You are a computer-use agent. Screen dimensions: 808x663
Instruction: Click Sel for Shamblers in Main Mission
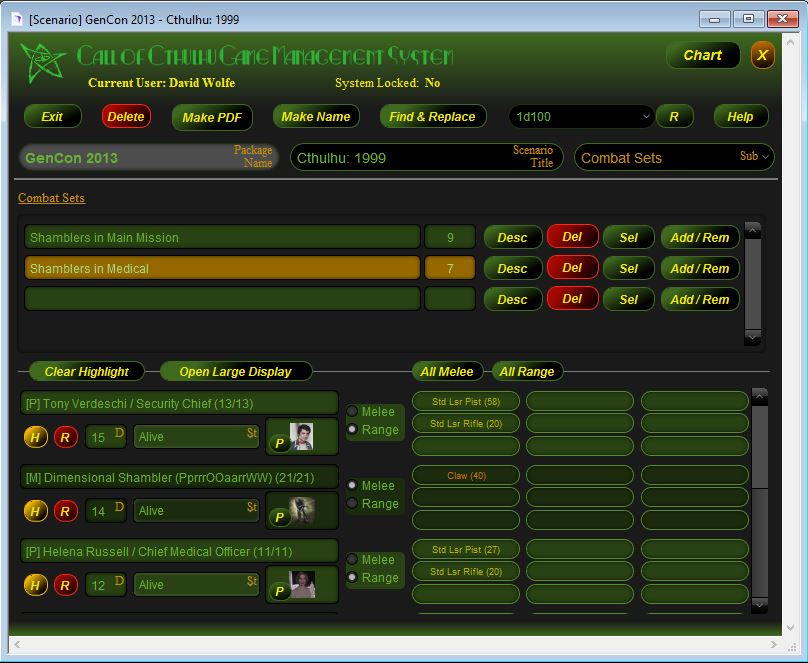point(629,237)
